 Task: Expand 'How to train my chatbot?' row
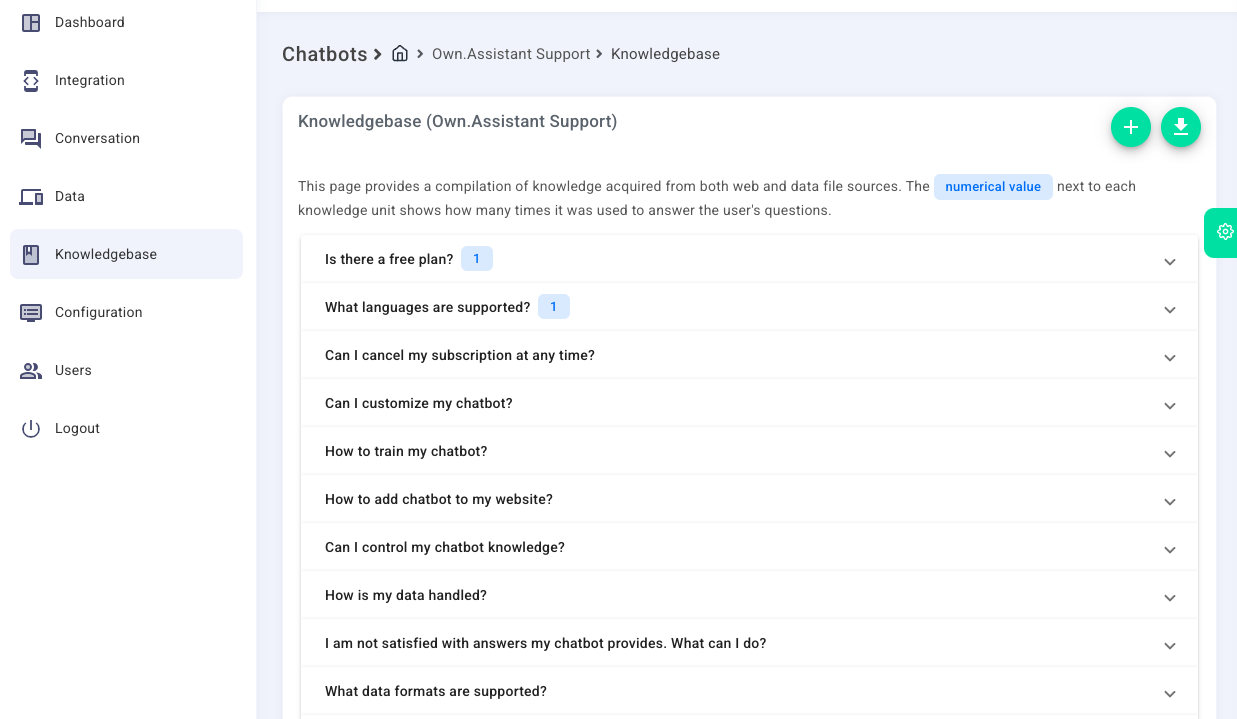(749, 451)
